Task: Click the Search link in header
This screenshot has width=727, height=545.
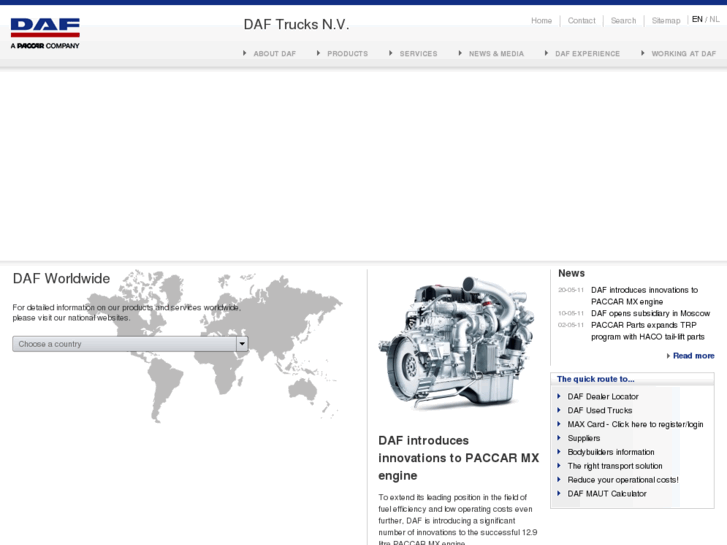Action: [623, 21]
